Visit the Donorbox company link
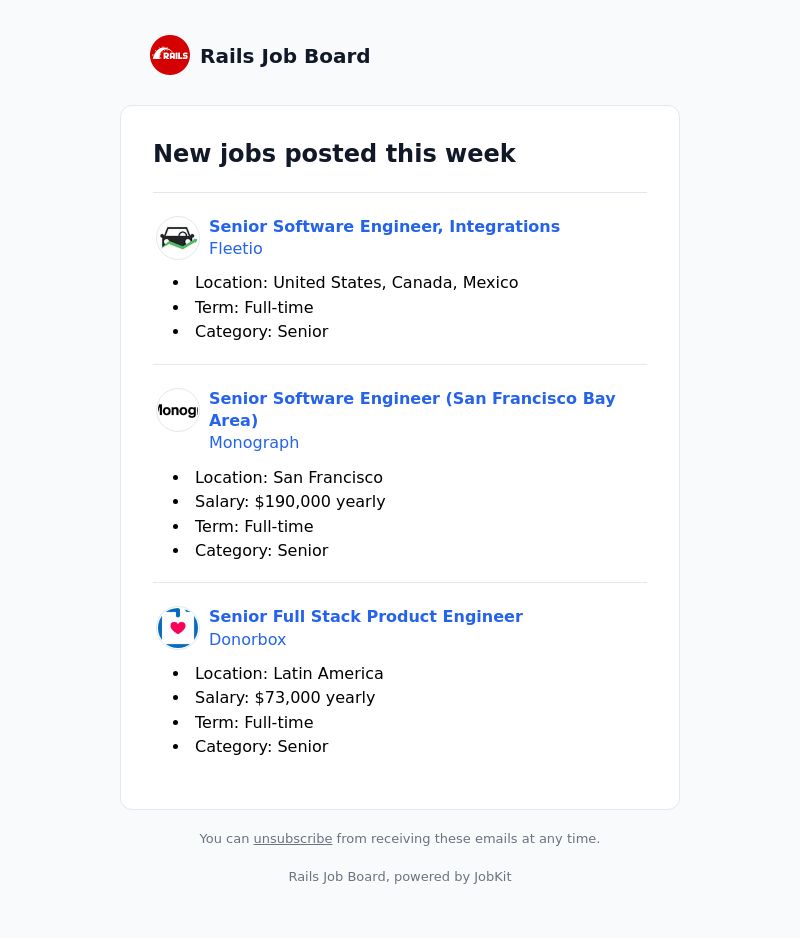Image resolution: width=800 pixels, height=938 pixels. [x=247, y=639]
